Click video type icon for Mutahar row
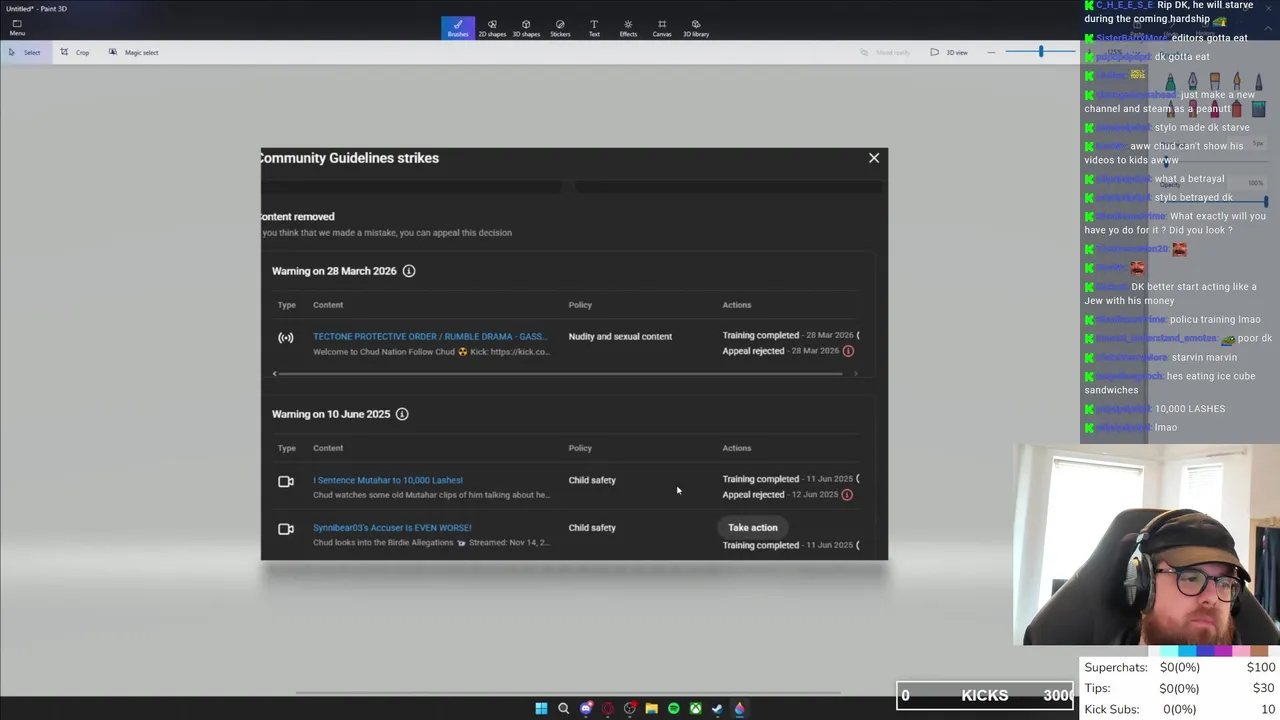Image resolution: width=1280 pixels, height=720 pixels. (286, 482)
